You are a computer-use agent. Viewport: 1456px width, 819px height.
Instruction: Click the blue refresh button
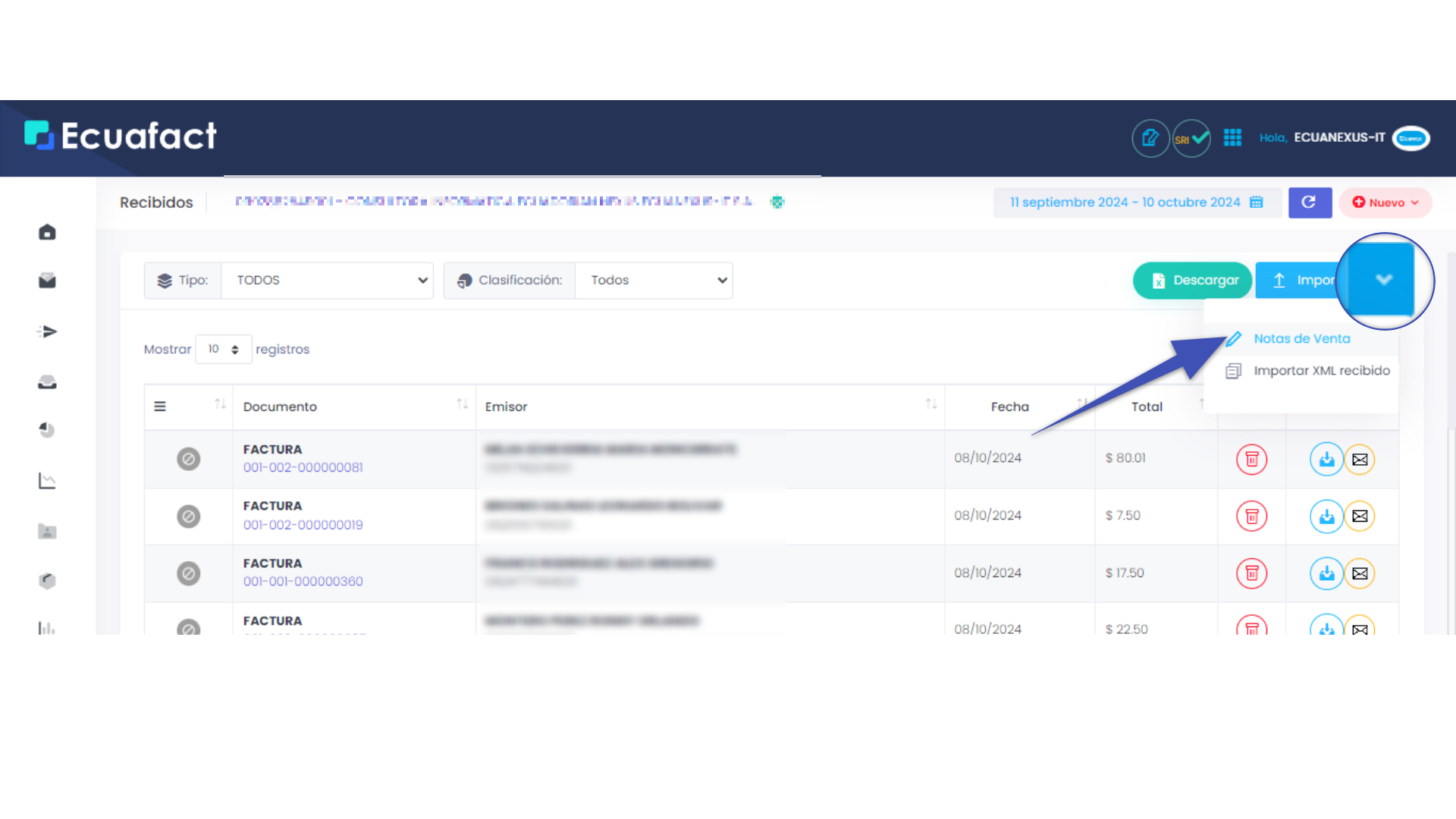click(x=1309, y=202)
